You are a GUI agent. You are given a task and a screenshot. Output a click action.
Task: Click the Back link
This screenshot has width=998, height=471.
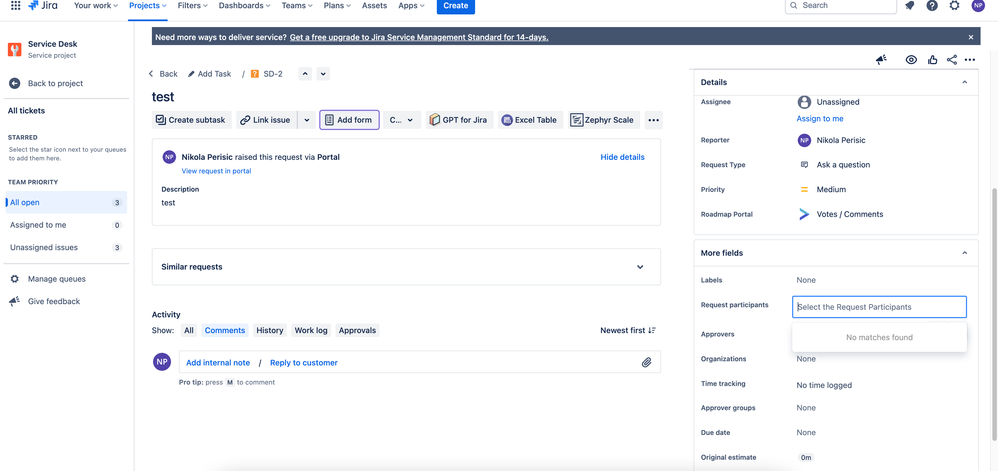[x=164, y=74]
